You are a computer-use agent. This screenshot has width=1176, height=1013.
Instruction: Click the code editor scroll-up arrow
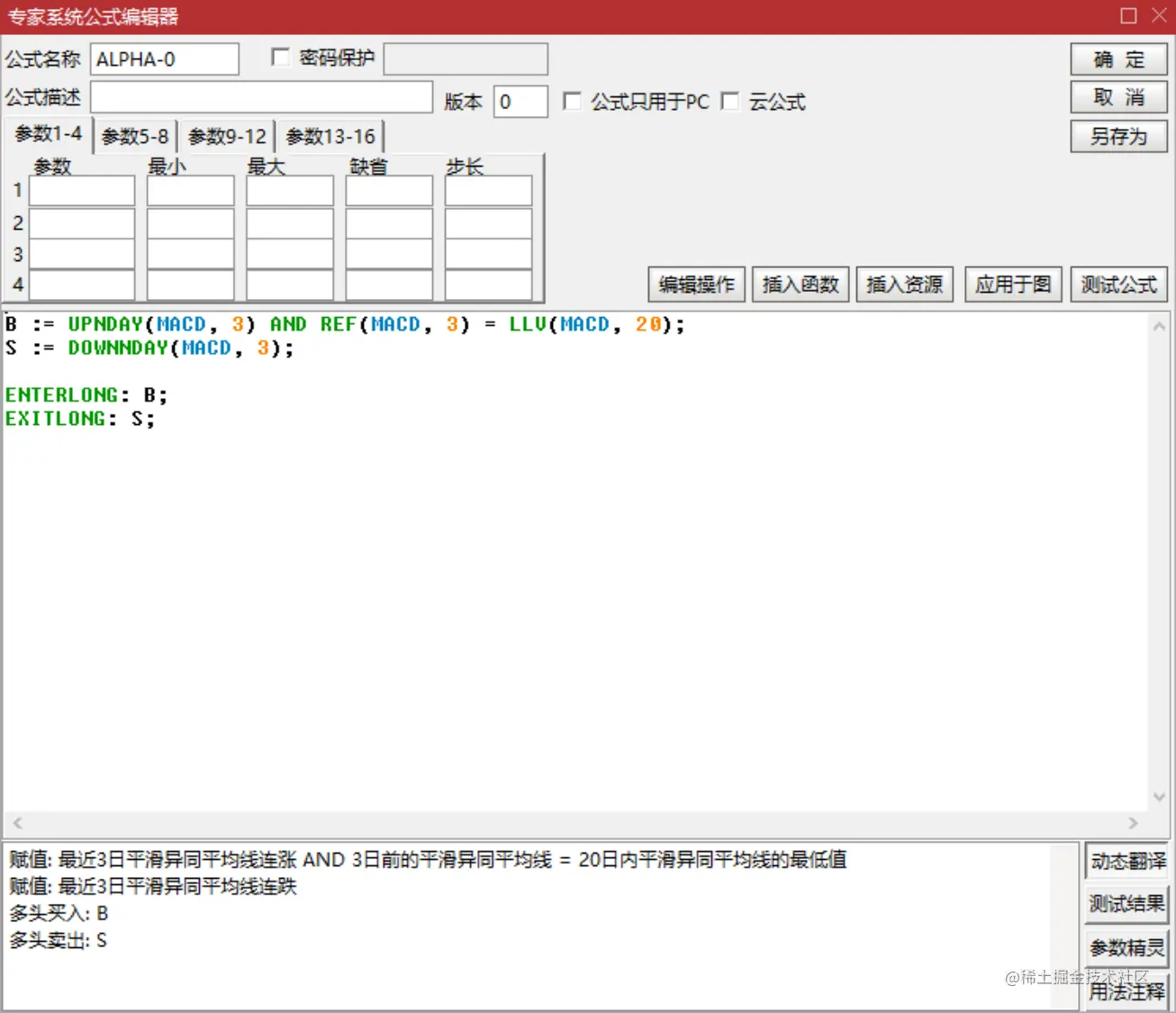coord(1159,327)
